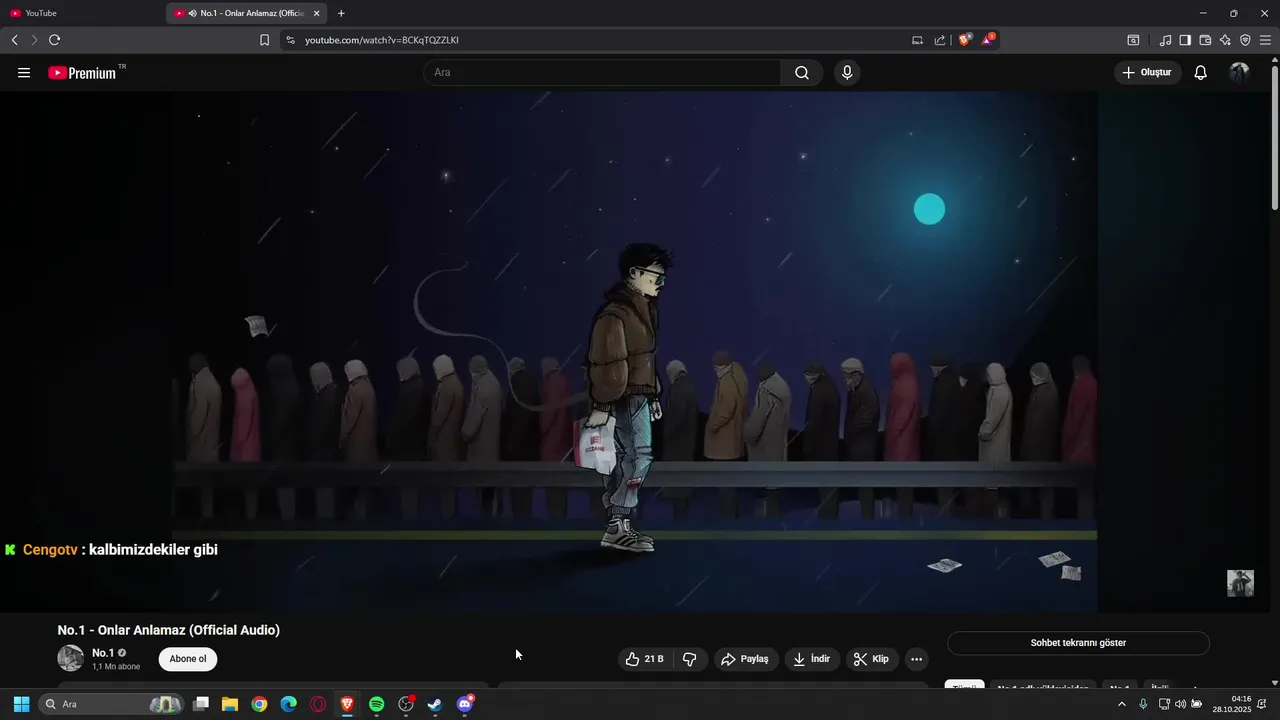Open Google Chrome from taskbar
Screen dimensions: 1280x720
point(259,704)
